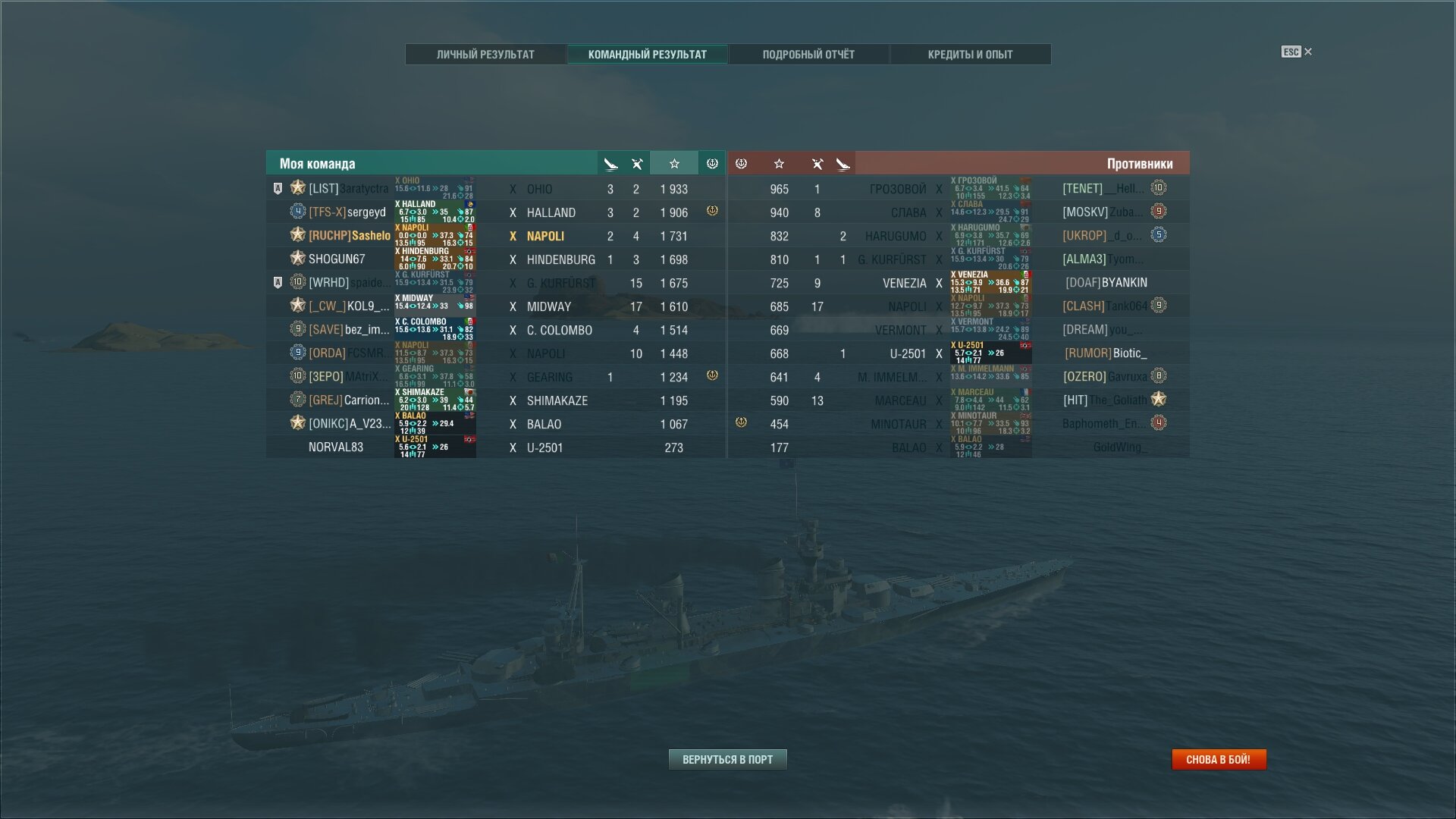Viewport: 1456px width, 819px height.
Task: Click rank star badge next to [HIT] player
Action: [x=1159, y=399]
